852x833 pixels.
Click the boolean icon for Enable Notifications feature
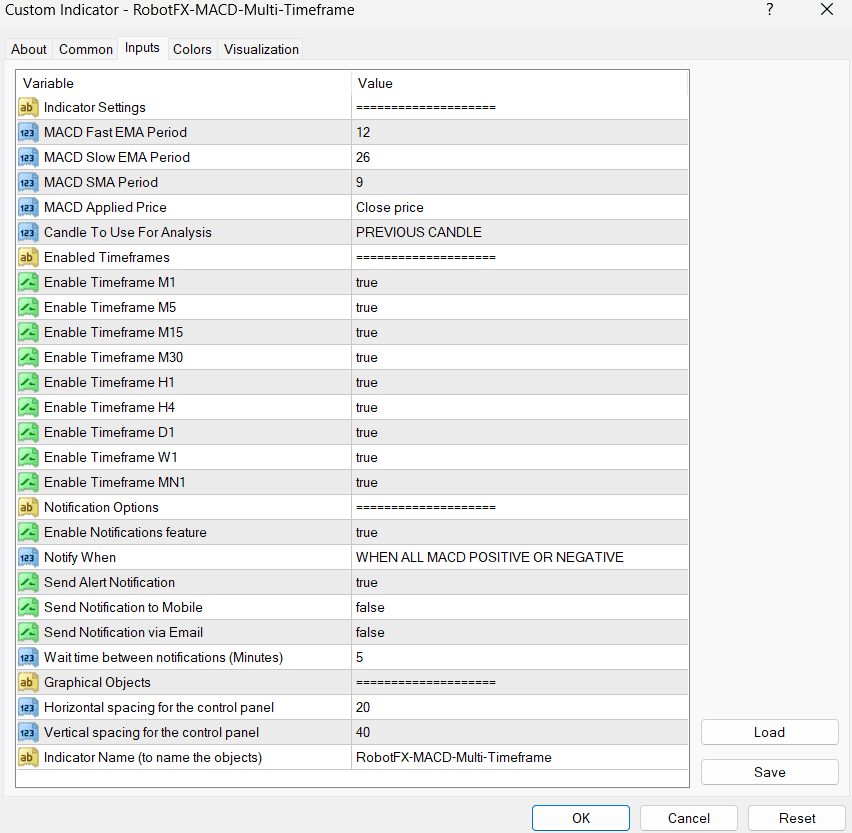pos(28,532)
